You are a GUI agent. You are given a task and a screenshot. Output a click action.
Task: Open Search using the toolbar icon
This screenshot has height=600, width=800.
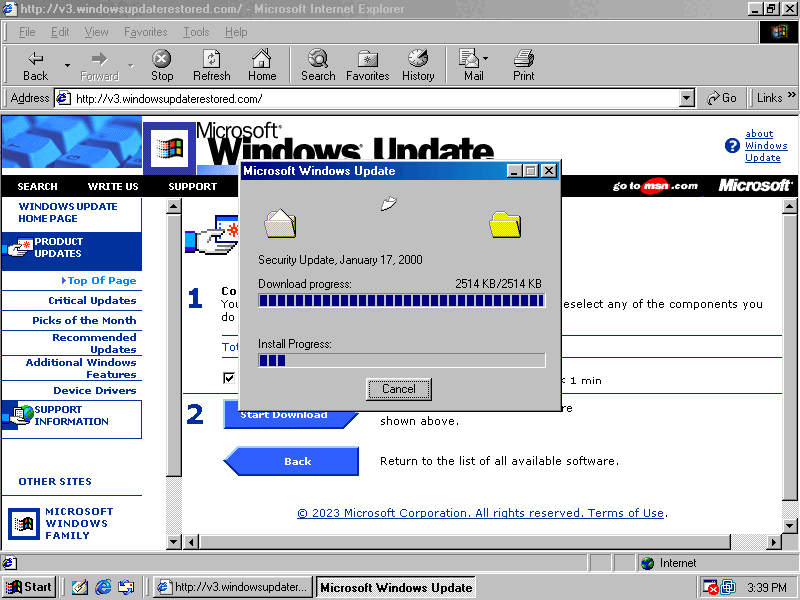[x=317, y=64]
